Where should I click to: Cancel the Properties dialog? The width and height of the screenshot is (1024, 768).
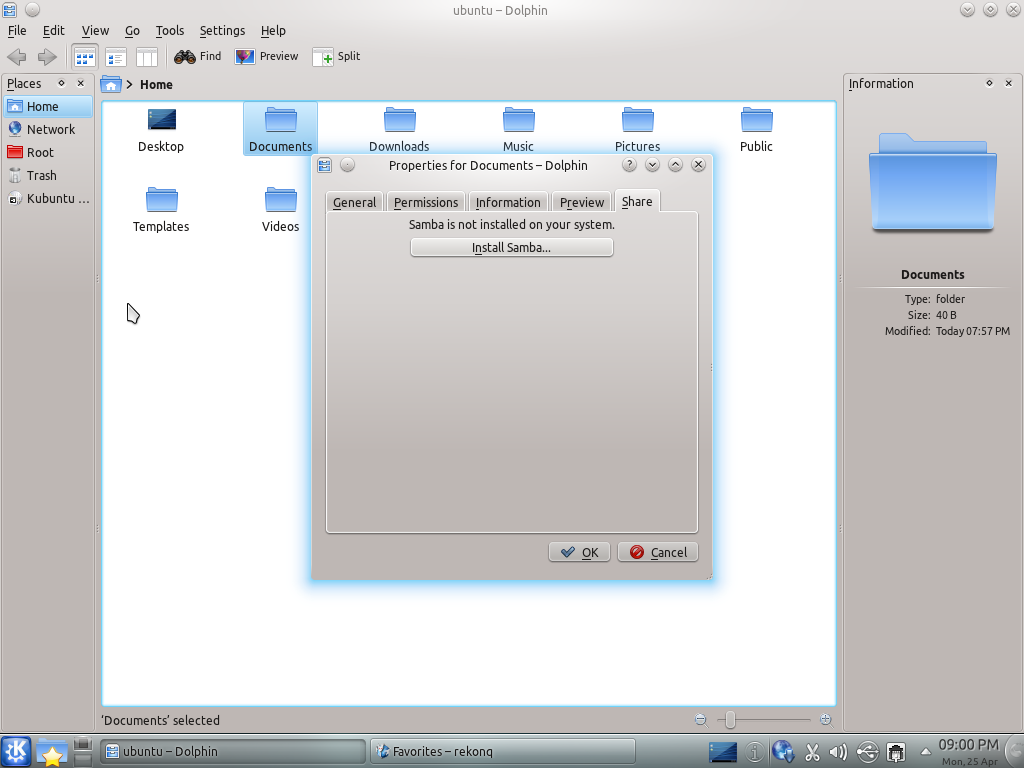click(658, 552)
